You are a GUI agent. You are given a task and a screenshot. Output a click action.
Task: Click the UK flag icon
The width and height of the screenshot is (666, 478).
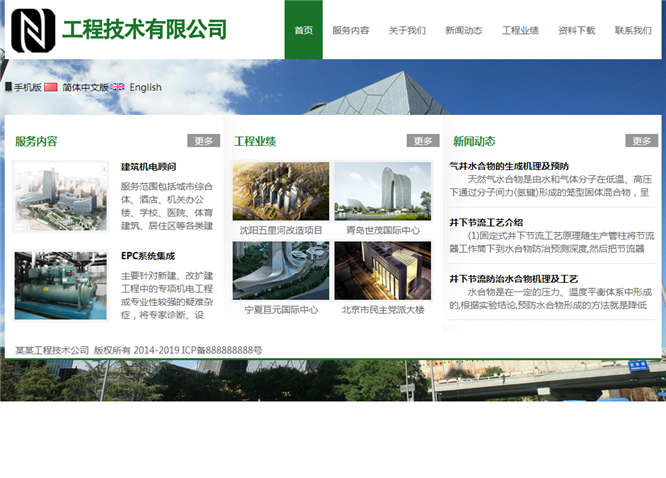pos(118,88)
